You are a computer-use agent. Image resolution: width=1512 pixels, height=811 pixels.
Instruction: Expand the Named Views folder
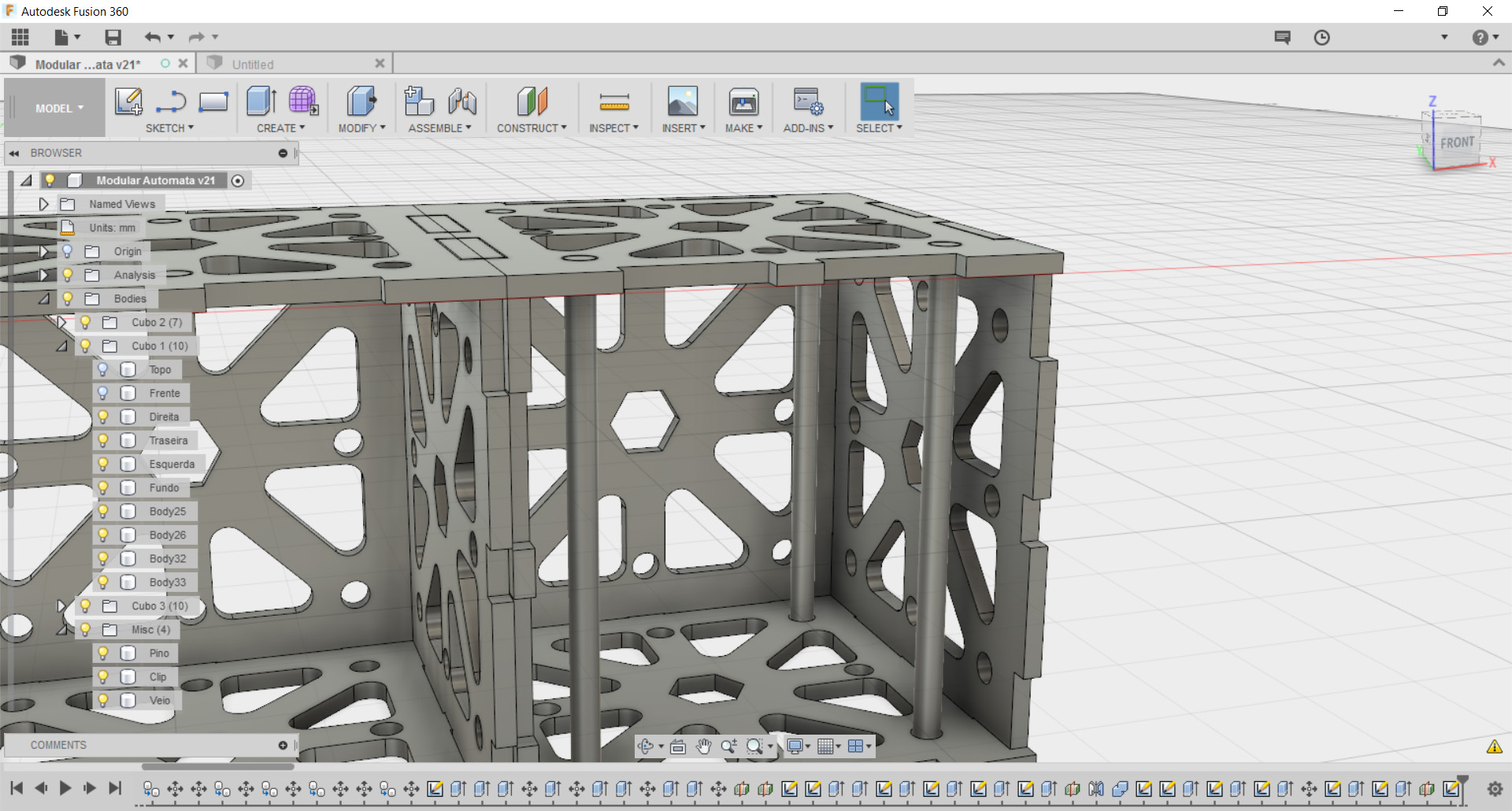(x=44, y=204)
